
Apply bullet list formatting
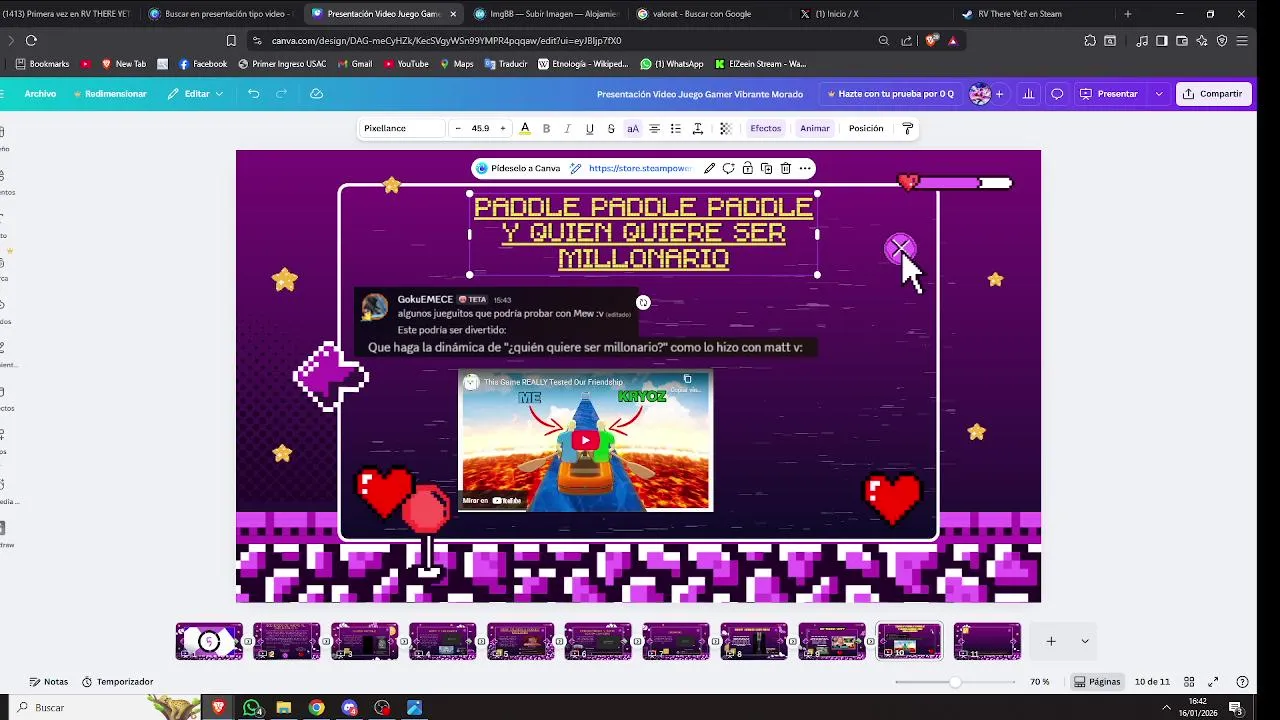click(x=676, y=128)
